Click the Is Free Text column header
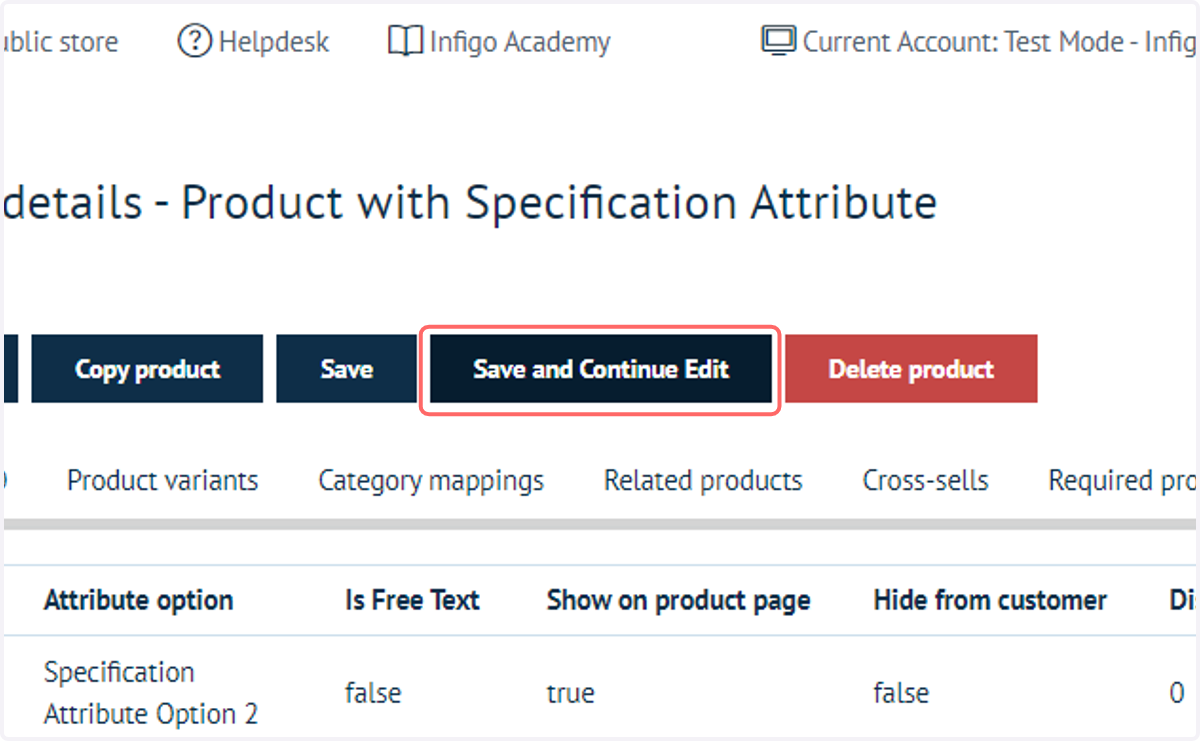This screenshot has height=741, width=1200. [413, 600]
